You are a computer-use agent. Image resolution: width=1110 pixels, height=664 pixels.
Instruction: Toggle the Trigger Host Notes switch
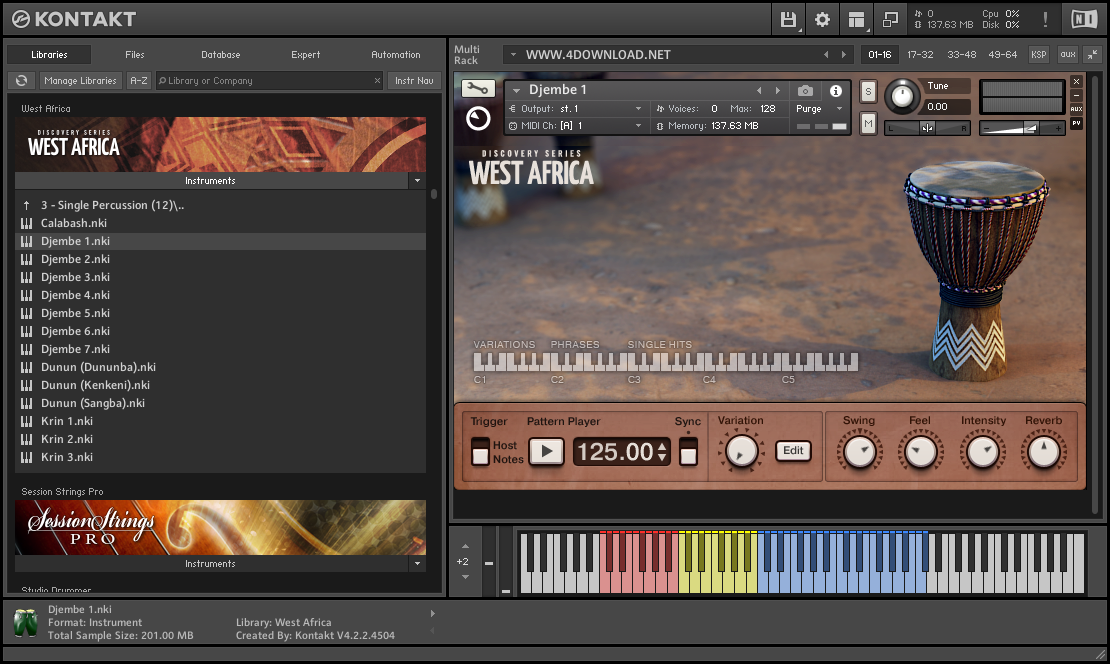pos(481,451)
